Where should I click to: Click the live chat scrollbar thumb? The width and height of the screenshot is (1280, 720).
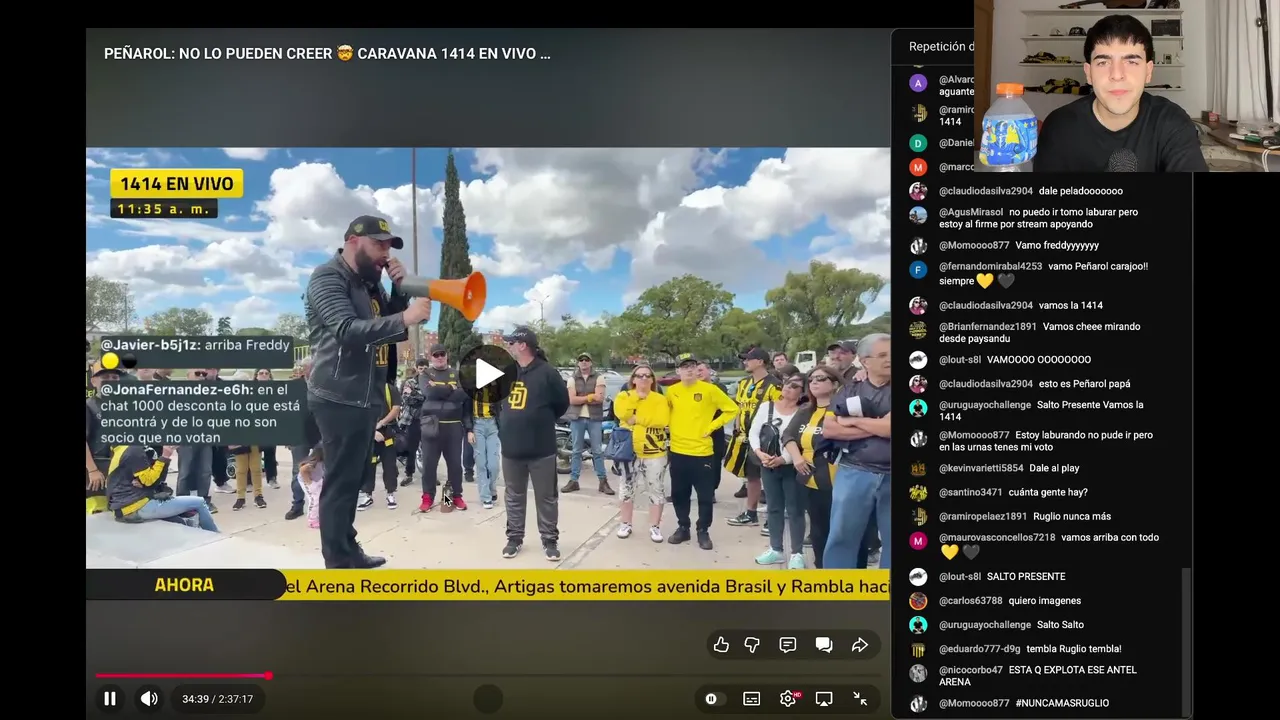(x=1186, y=640)
